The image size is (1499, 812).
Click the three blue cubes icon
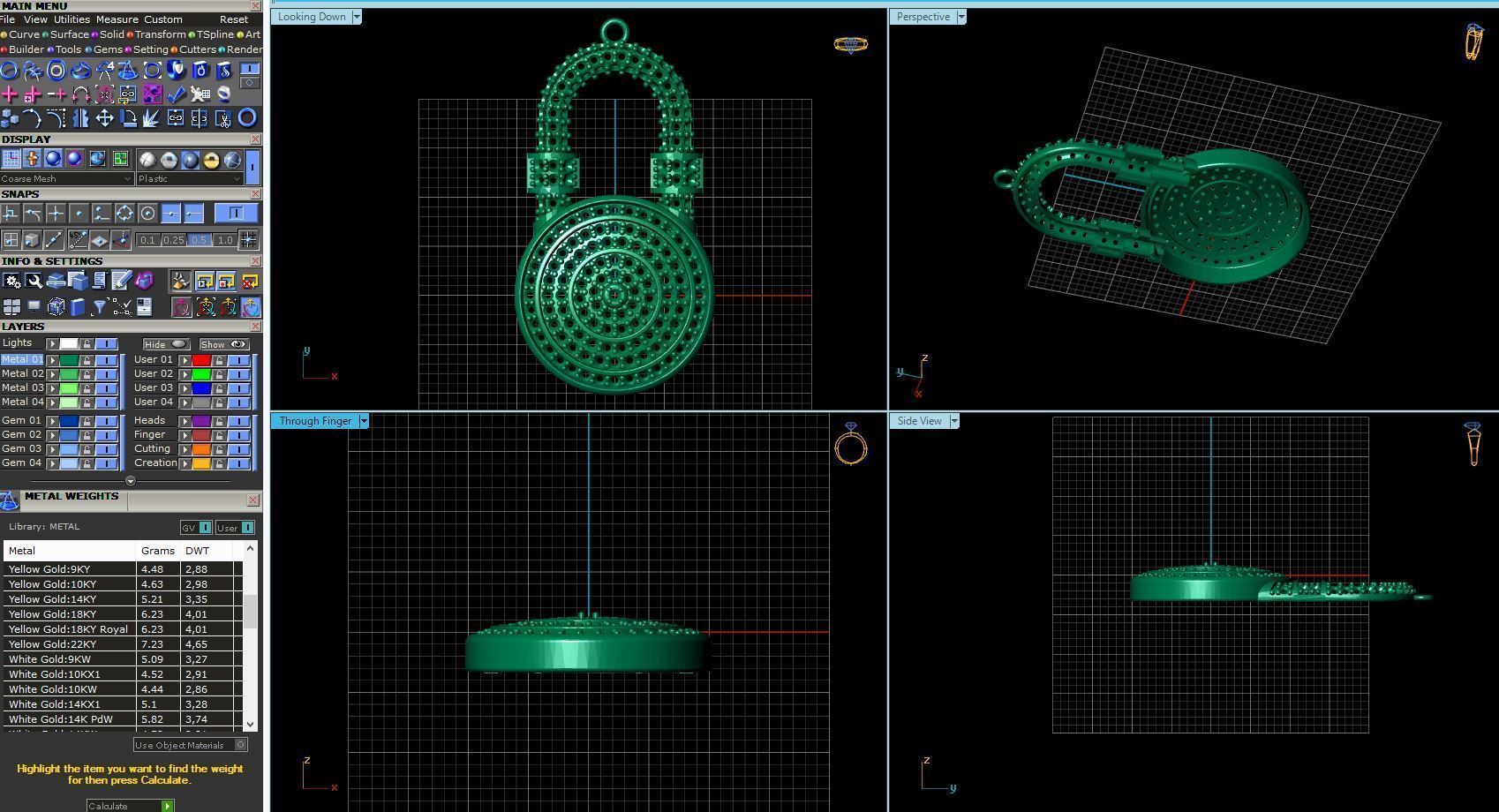10,117
